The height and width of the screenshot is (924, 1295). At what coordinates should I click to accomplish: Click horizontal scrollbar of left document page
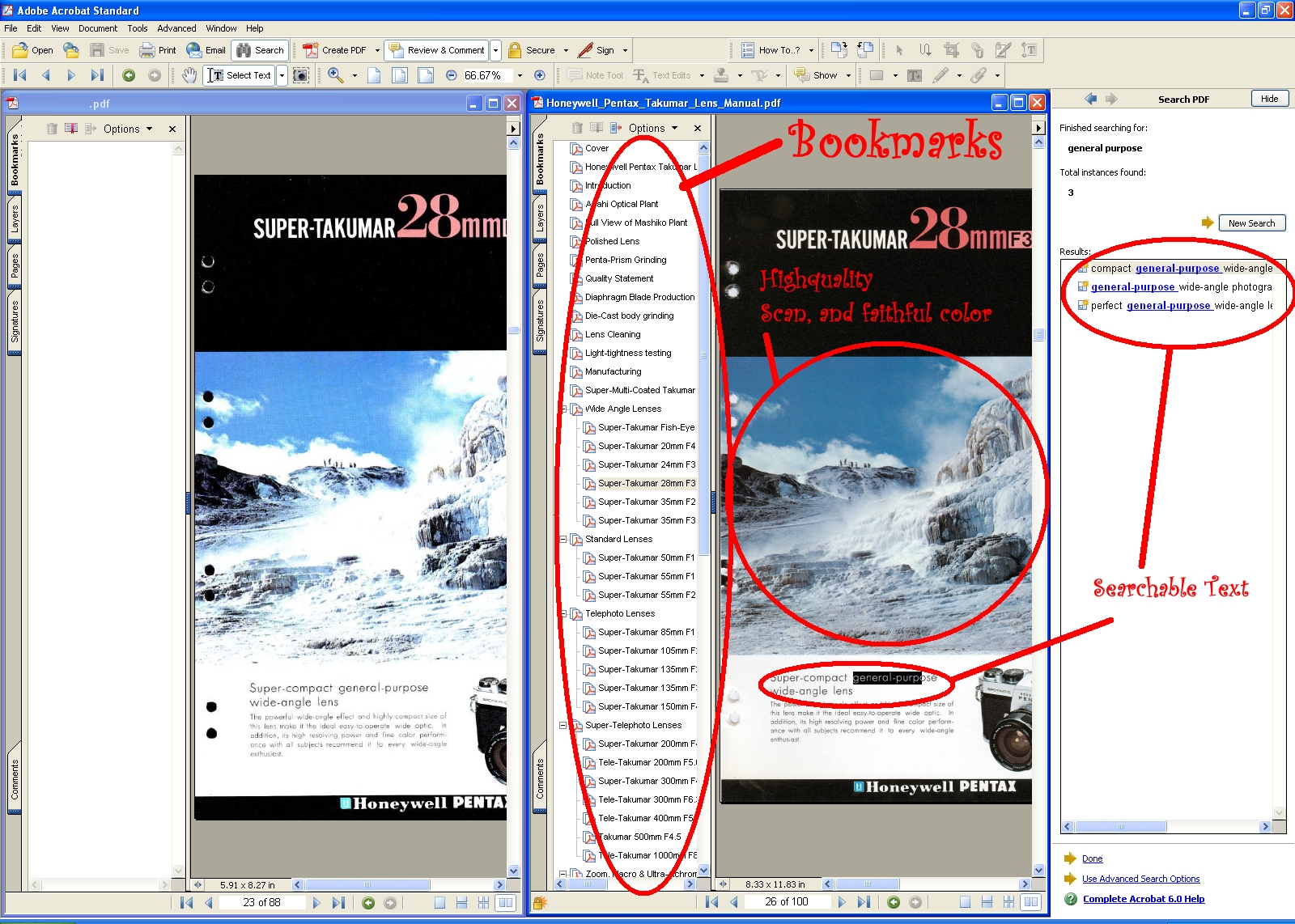pos(367,884)
